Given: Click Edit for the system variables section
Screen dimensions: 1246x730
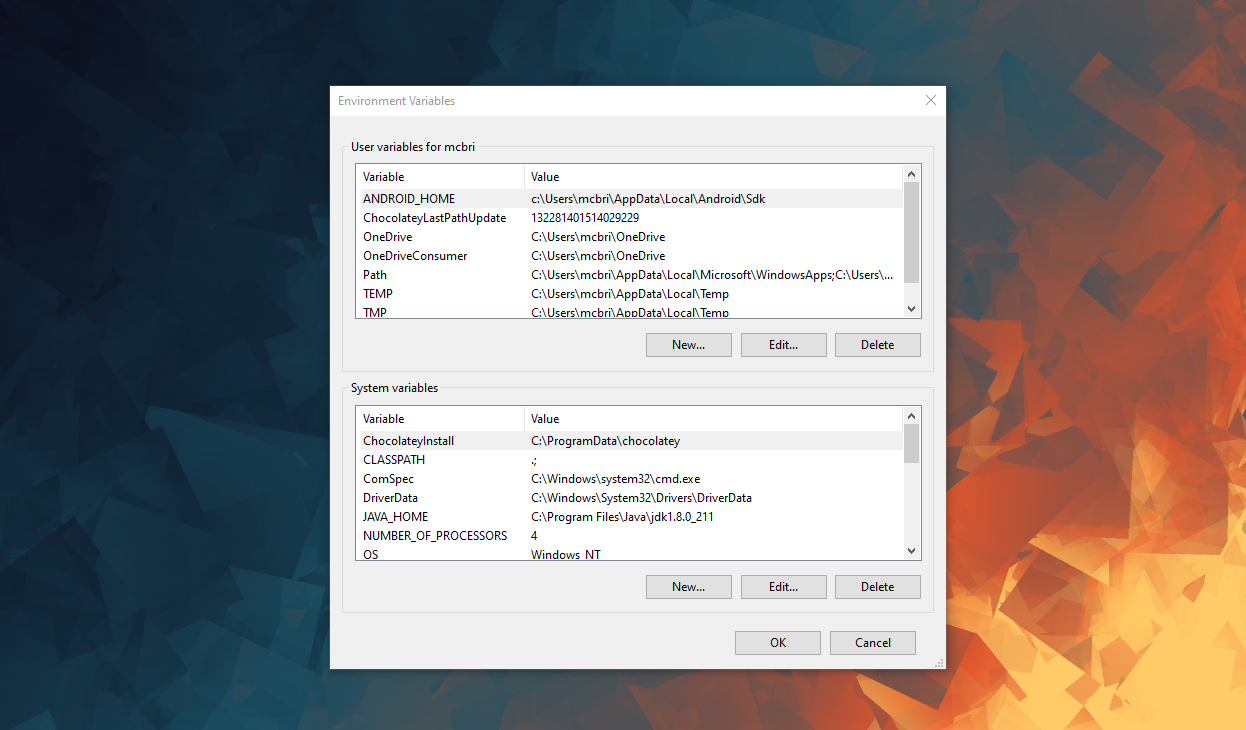Looking at the screenshot, I should point(783,586).
